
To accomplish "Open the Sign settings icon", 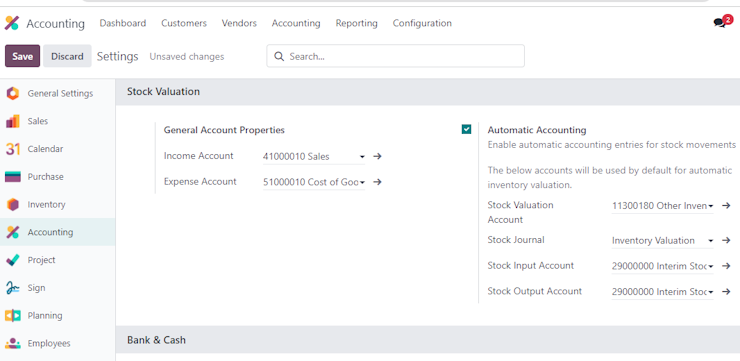I will [13, 288].
